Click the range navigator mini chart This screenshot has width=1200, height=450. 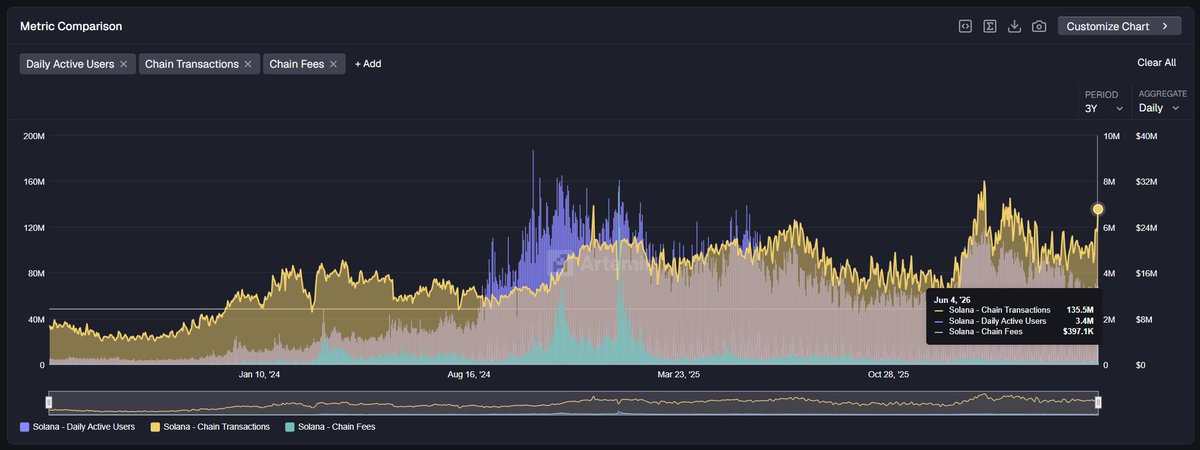pos(573,402)
